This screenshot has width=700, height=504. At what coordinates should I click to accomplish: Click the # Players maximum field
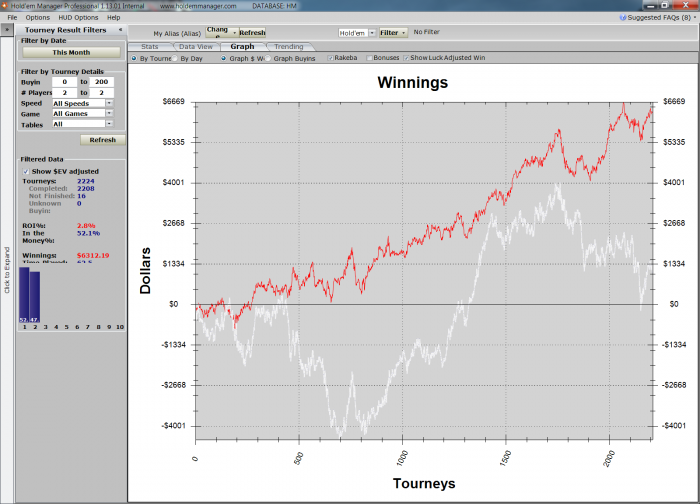101,92
